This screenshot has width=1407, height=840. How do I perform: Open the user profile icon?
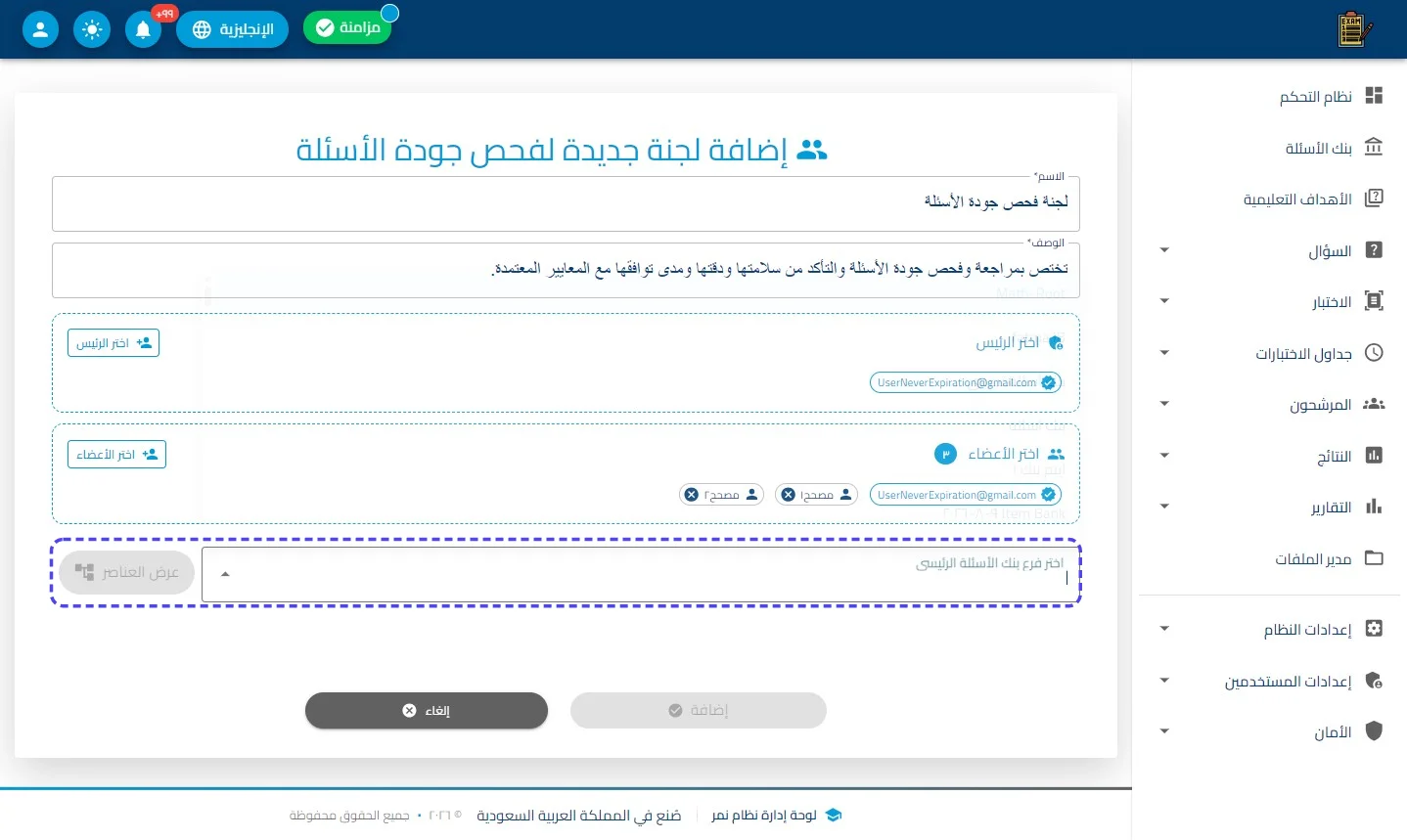coord(40,29)
